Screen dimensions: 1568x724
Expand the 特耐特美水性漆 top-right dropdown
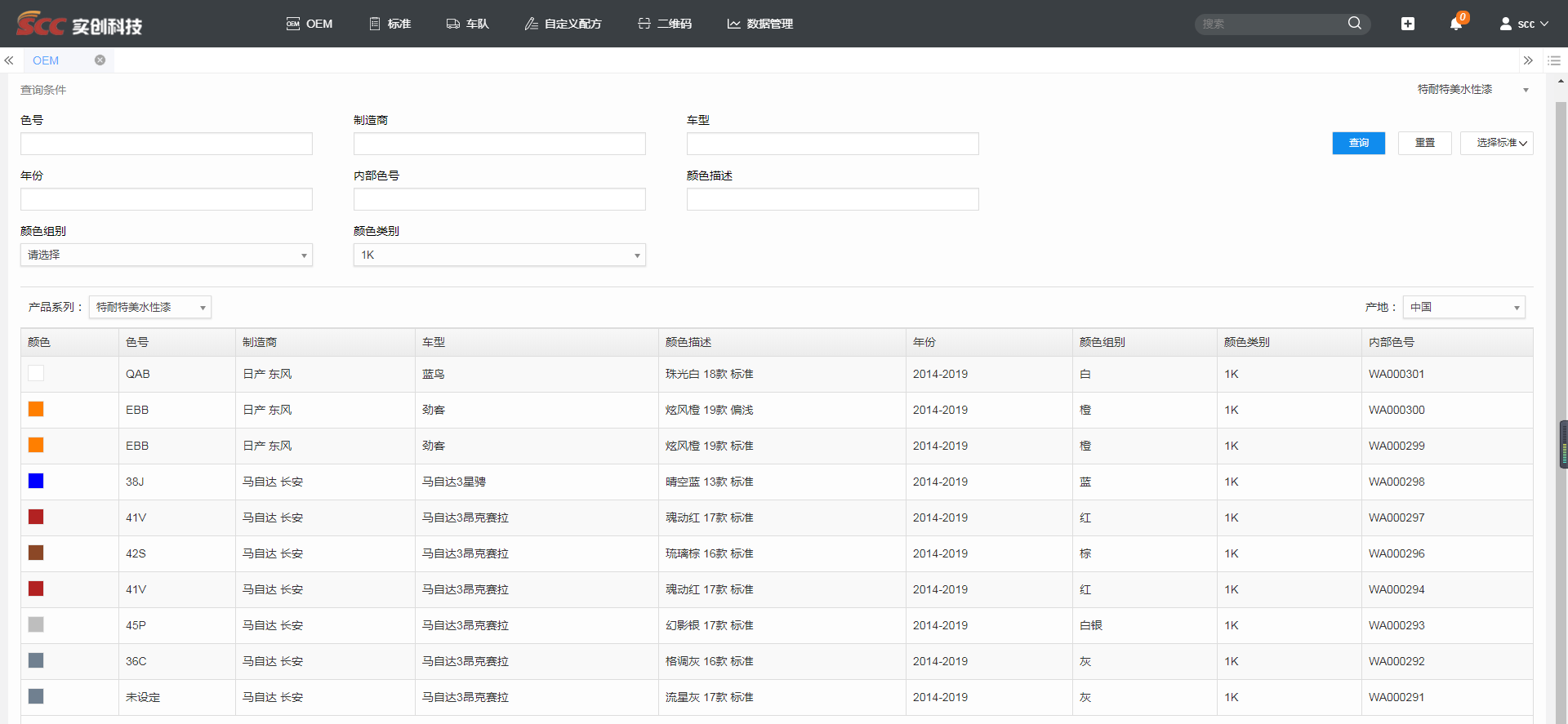pos(1472,90)
